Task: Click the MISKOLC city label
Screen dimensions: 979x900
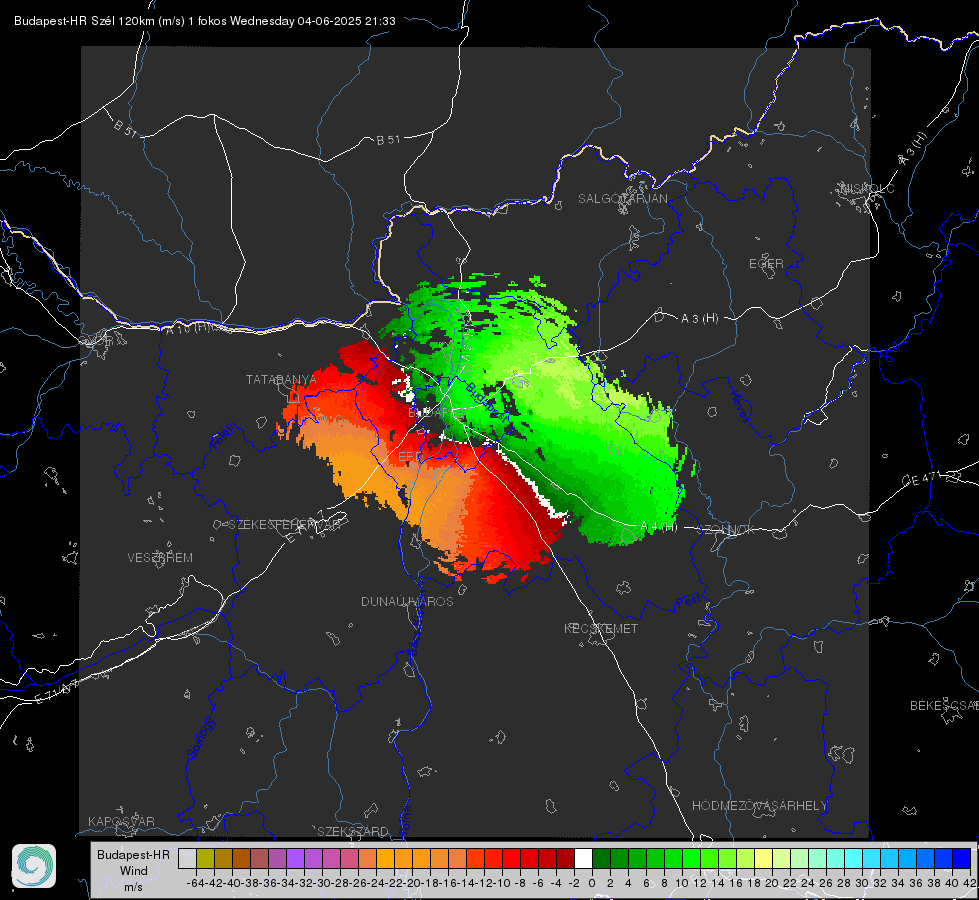Action: click(x=867, y=188)
